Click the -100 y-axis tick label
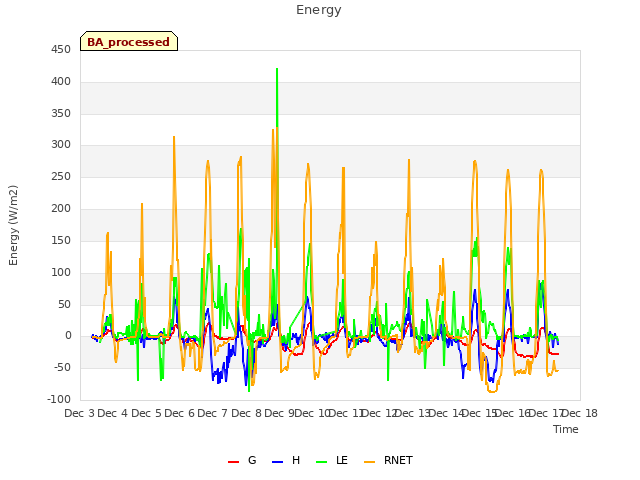Viewport: 640px width, 480px height. (x=59, y=399)
